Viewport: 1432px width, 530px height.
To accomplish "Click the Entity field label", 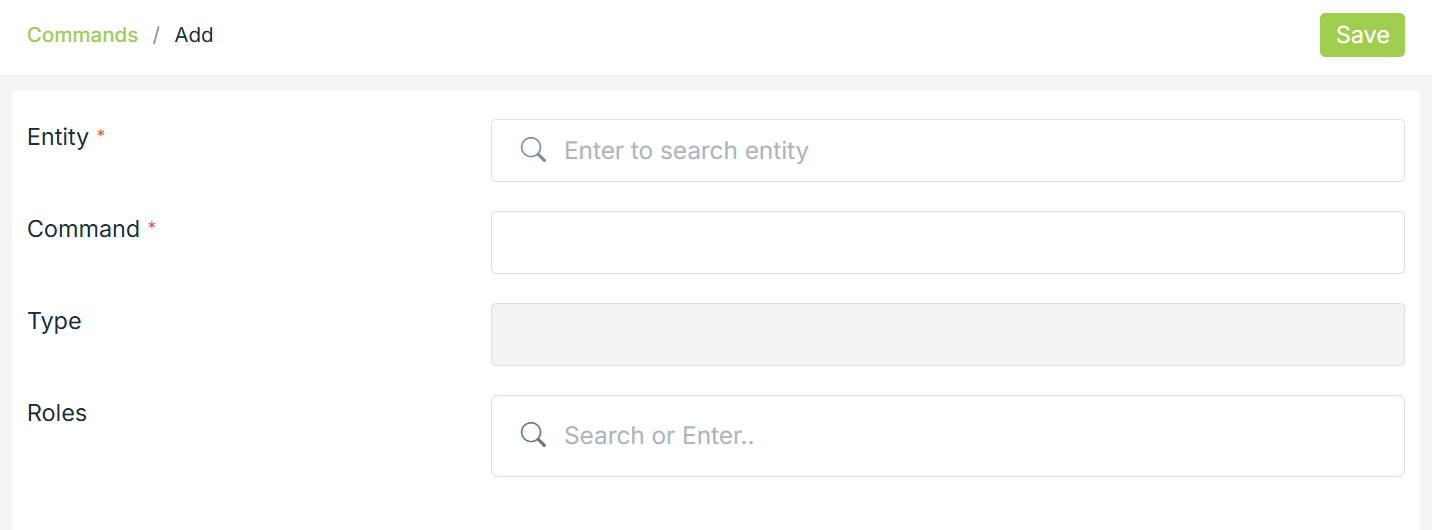I will pyautogui.click(x=58, y=137).
